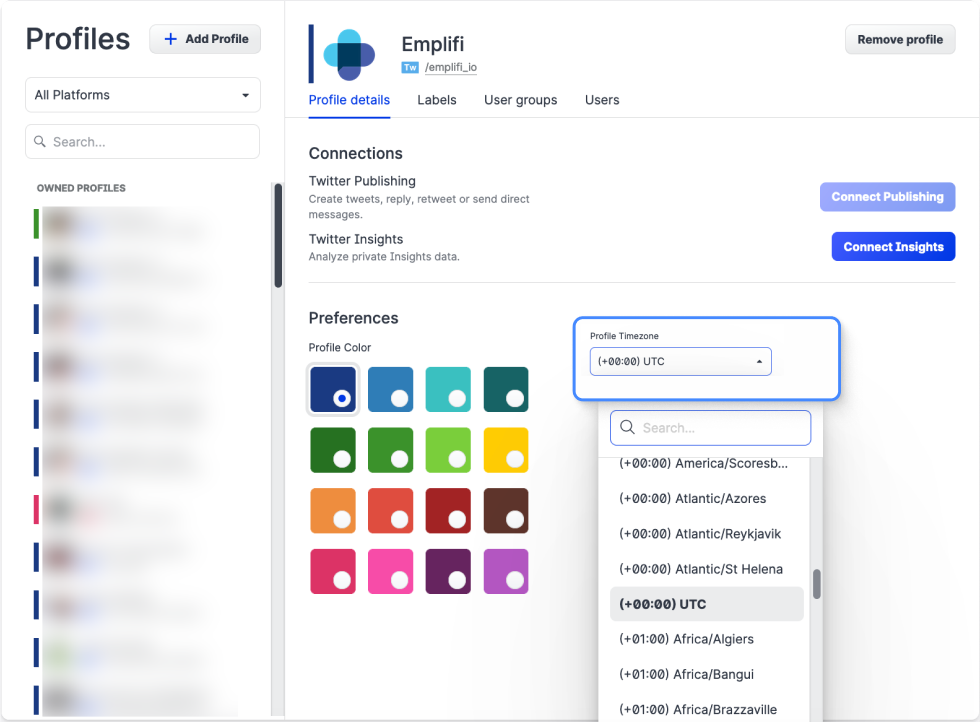Click the magnifier icon in profiles search
This screenshot has width=980, height=722.
pyautogui.click(x=40, y=142)
